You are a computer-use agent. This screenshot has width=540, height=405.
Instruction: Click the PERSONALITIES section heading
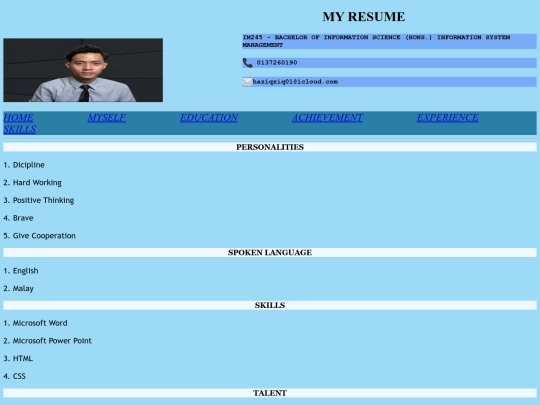point(270,147)
